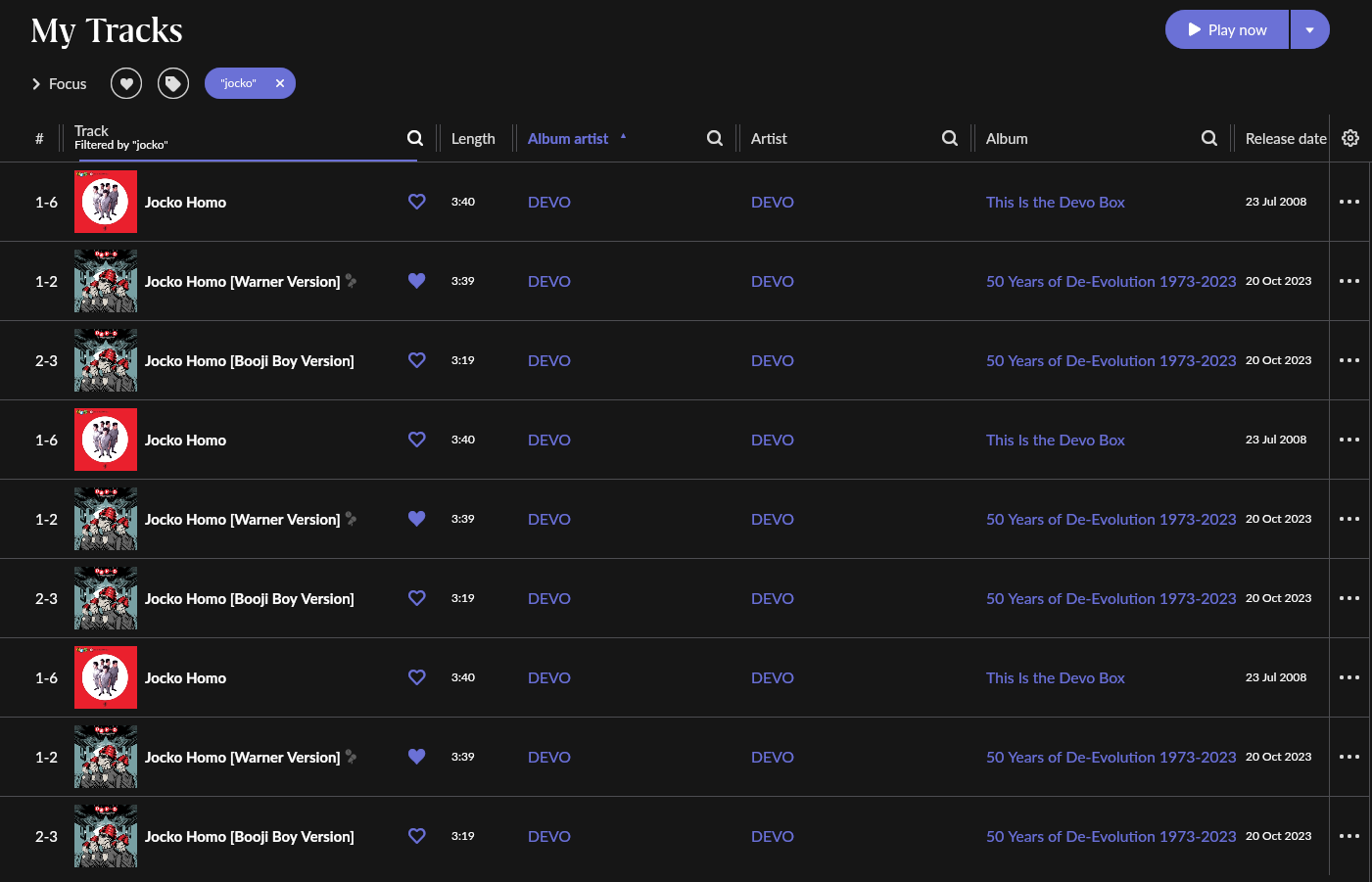
Task: Open first 50 Years of De-Evolution album link
Action: coord(1112,281)
